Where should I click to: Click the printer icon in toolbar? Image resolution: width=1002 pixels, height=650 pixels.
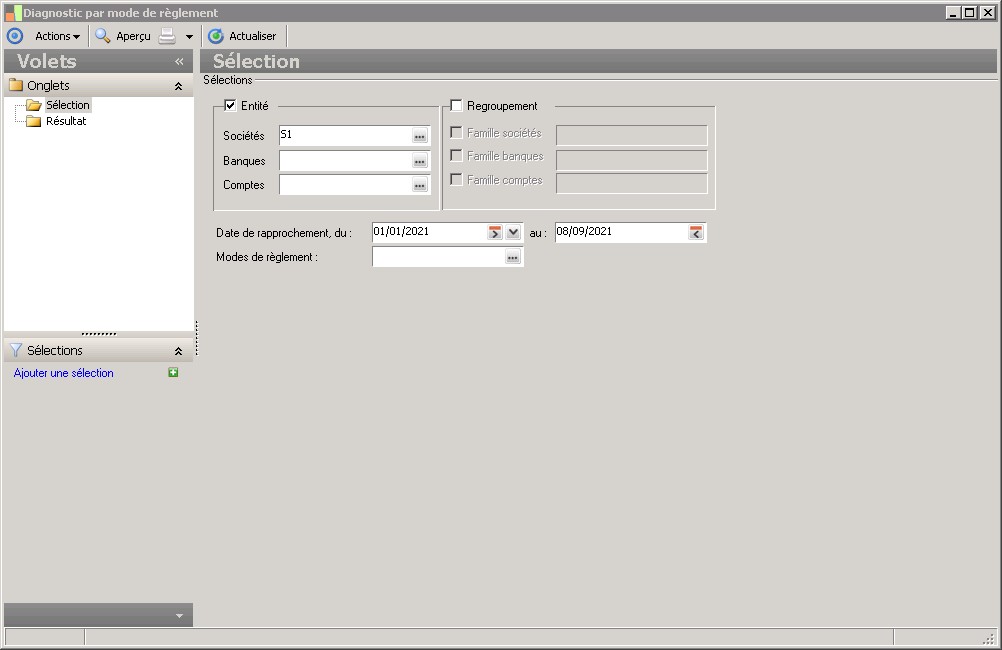coord(167,36)
